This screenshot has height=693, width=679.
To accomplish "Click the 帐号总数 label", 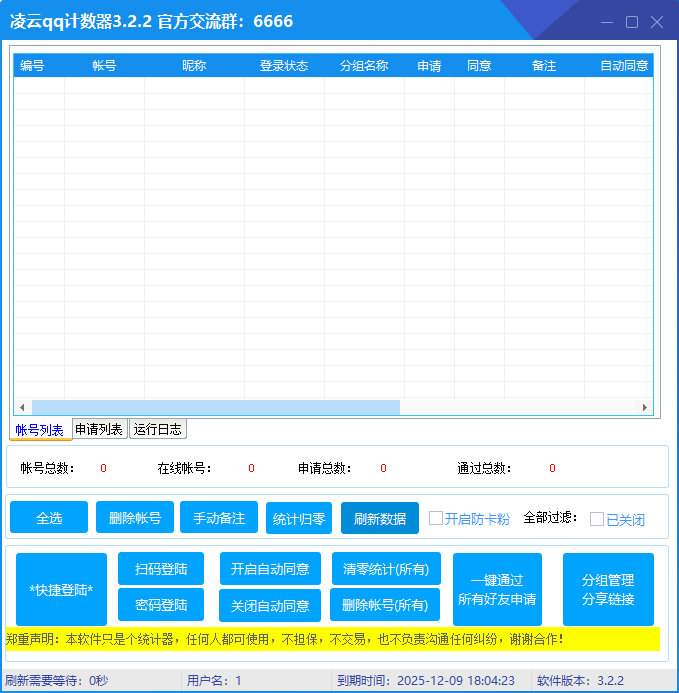I will pyautogui.click(x=47, y=468).
